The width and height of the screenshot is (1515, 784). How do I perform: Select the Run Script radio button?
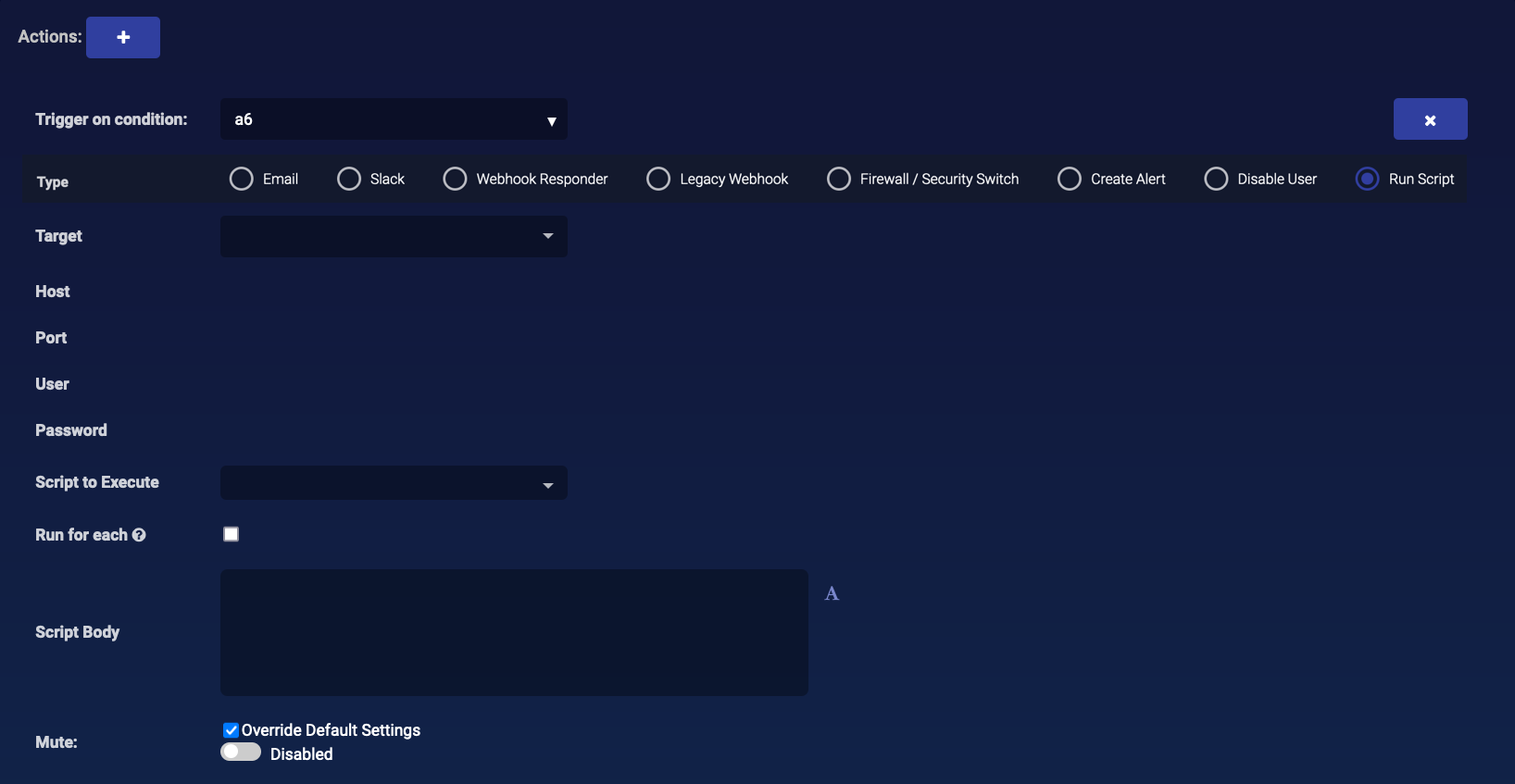(1367, 179)
